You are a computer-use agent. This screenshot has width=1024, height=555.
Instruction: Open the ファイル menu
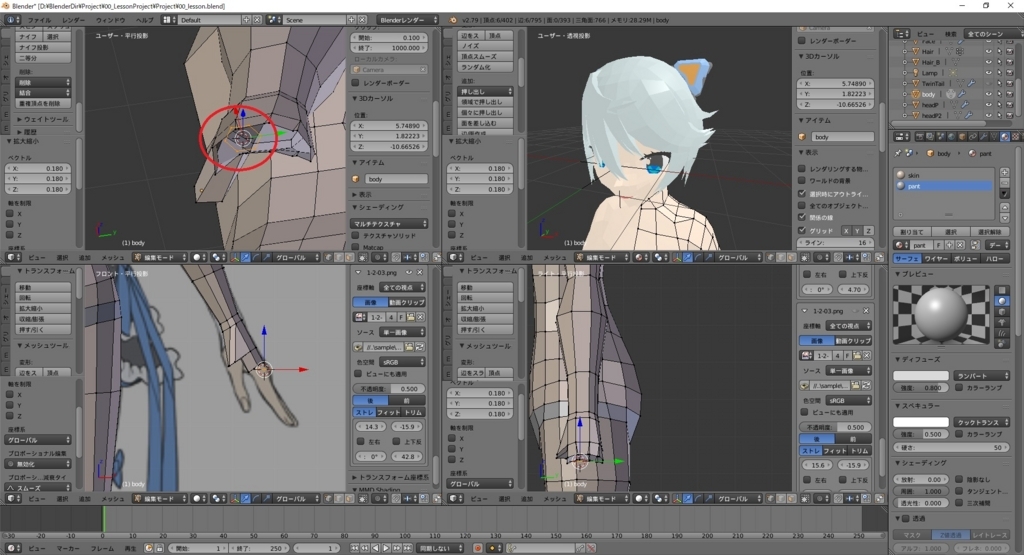coord(39,20)
